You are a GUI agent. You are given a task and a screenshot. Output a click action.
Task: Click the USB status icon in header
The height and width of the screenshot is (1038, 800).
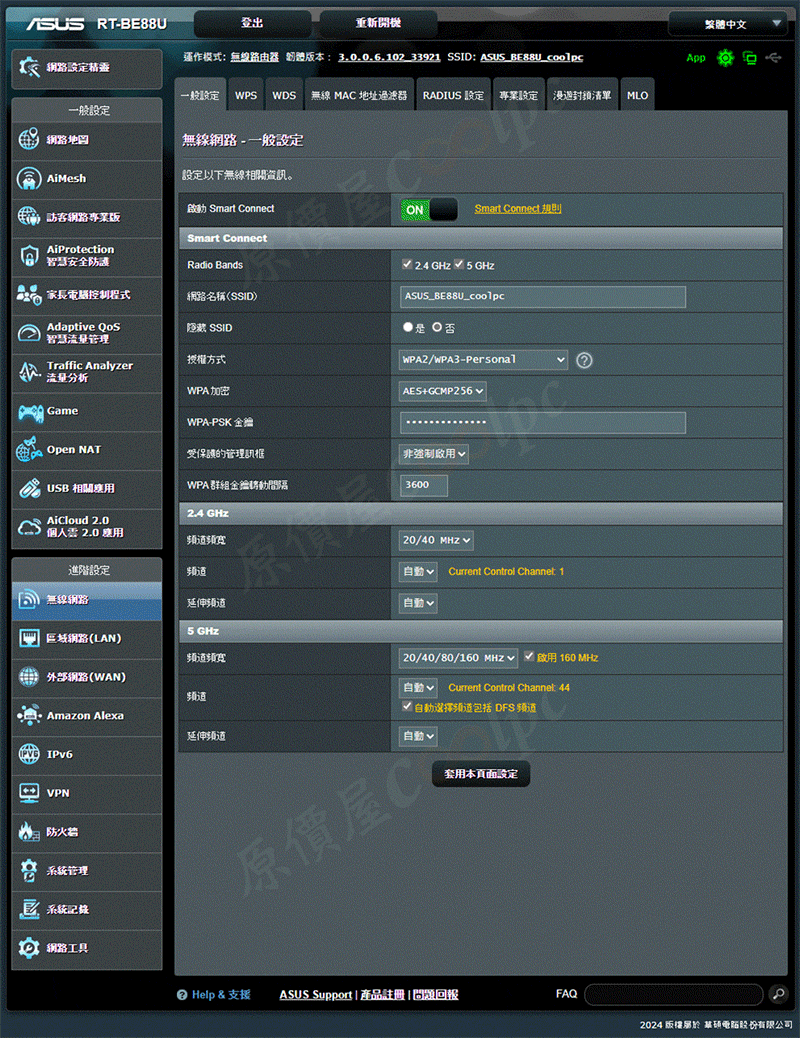774,58
